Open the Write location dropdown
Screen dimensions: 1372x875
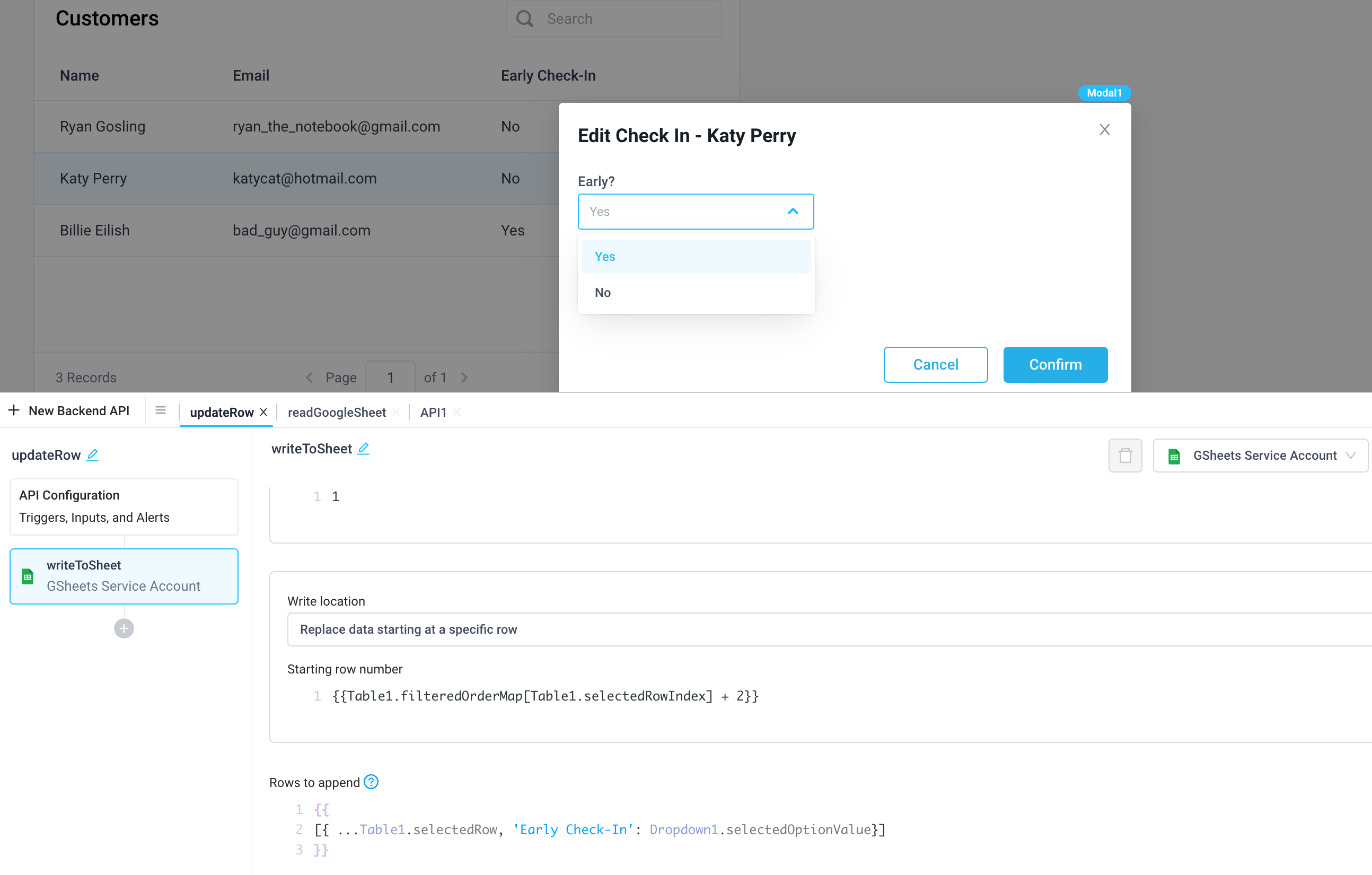tap(826, 629)
